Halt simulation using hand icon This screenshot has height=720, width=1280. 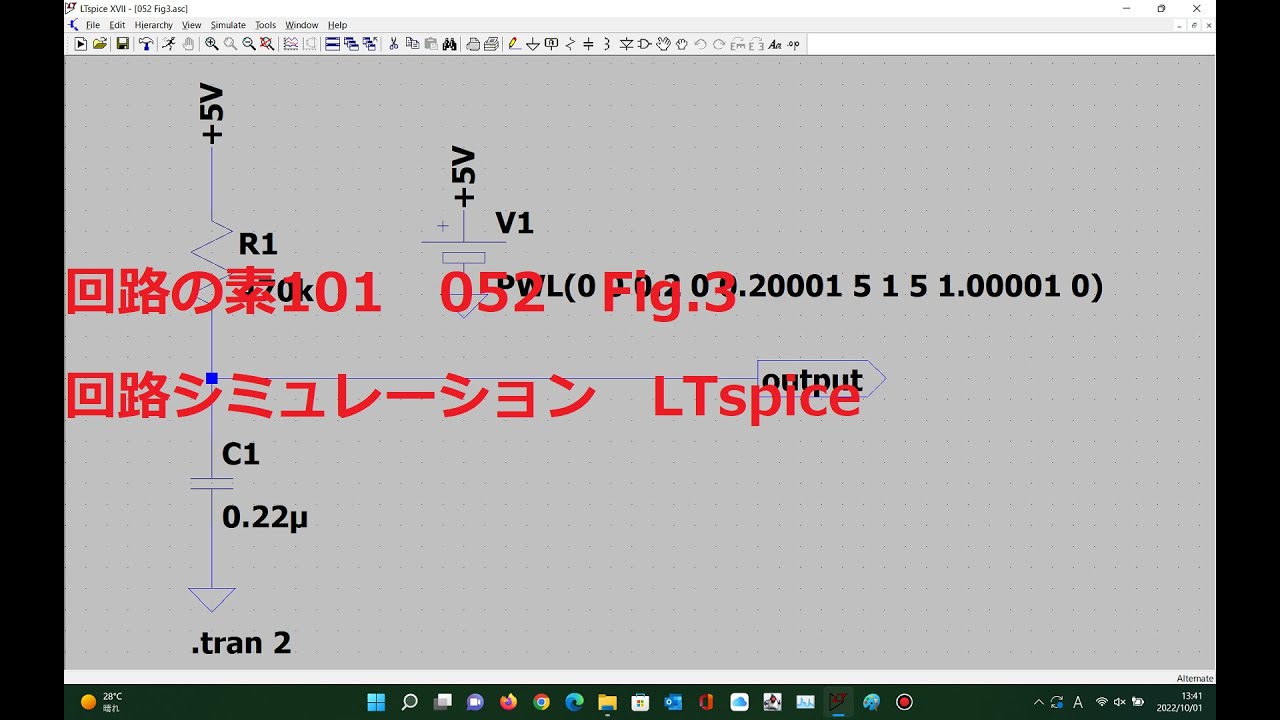[188, 44]
